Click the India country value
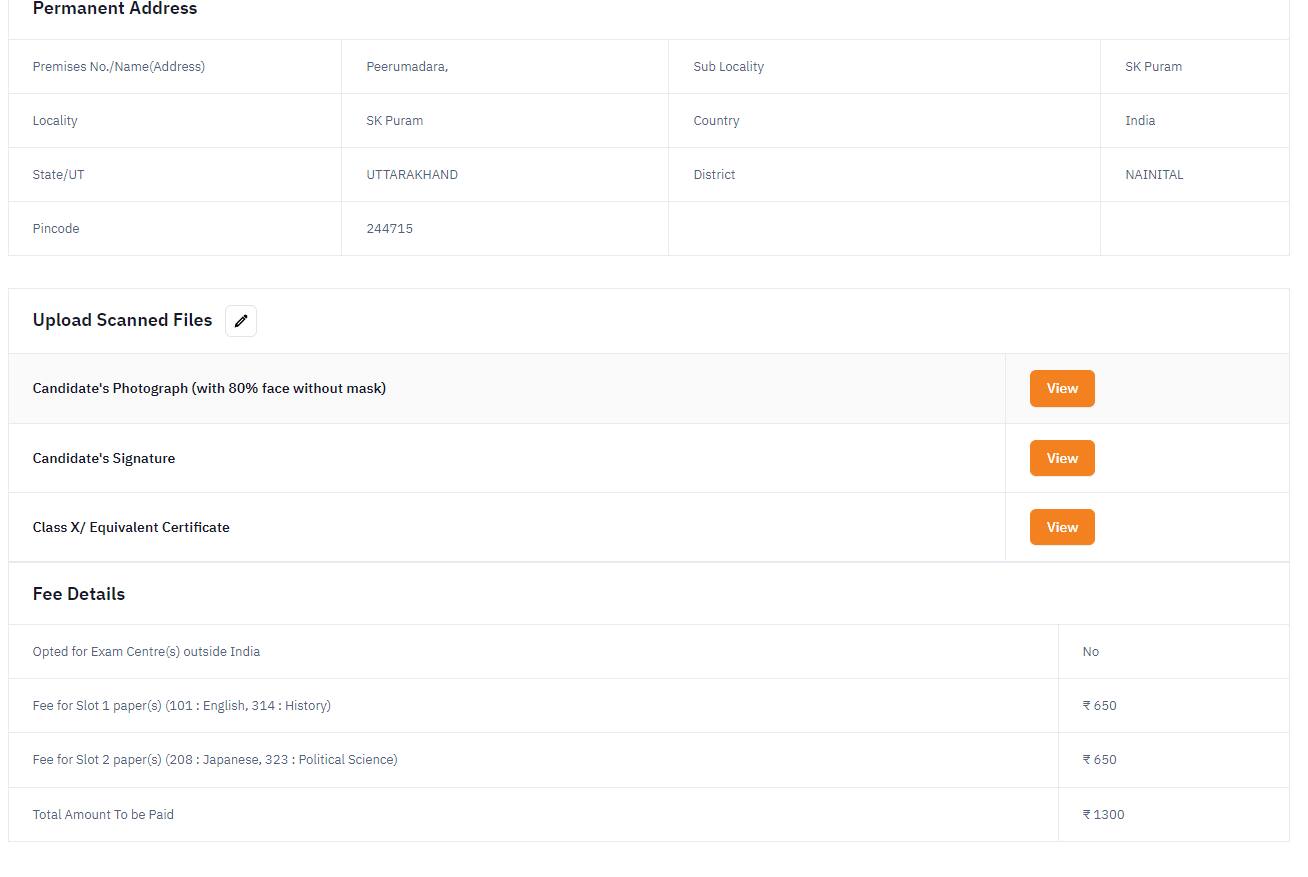Screen dimensions: 1308x877 [x=1140, y=121]
